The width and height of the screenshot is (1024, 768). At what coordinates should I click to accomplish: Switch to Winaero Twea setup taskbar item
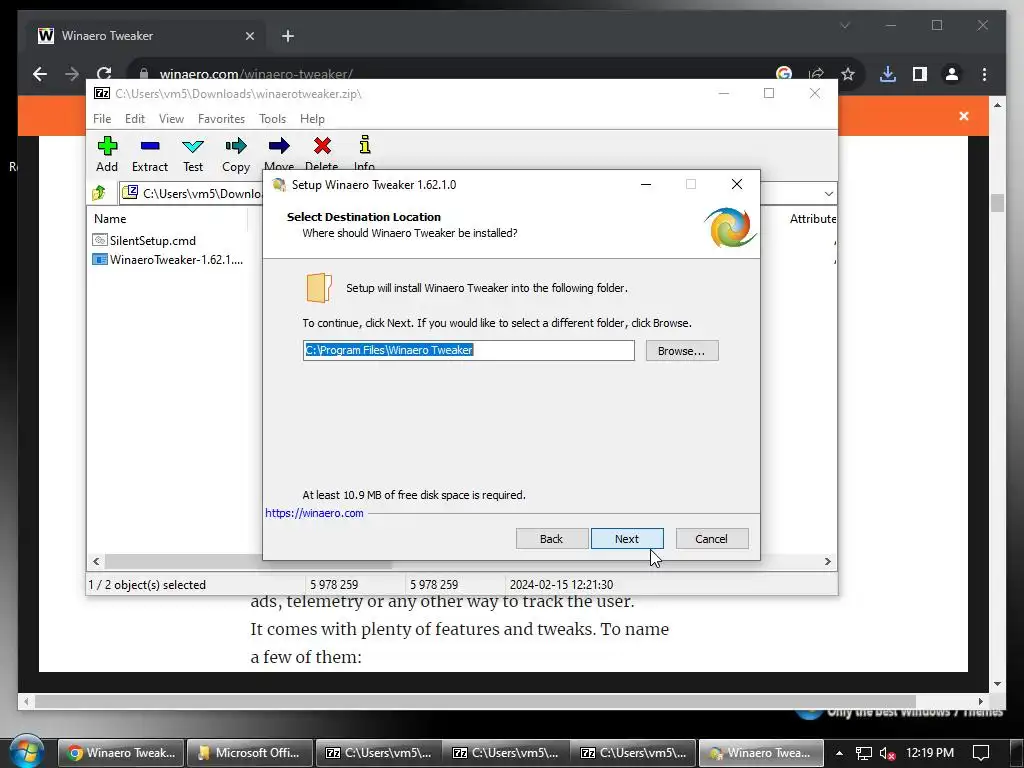(x=761, y=752)
